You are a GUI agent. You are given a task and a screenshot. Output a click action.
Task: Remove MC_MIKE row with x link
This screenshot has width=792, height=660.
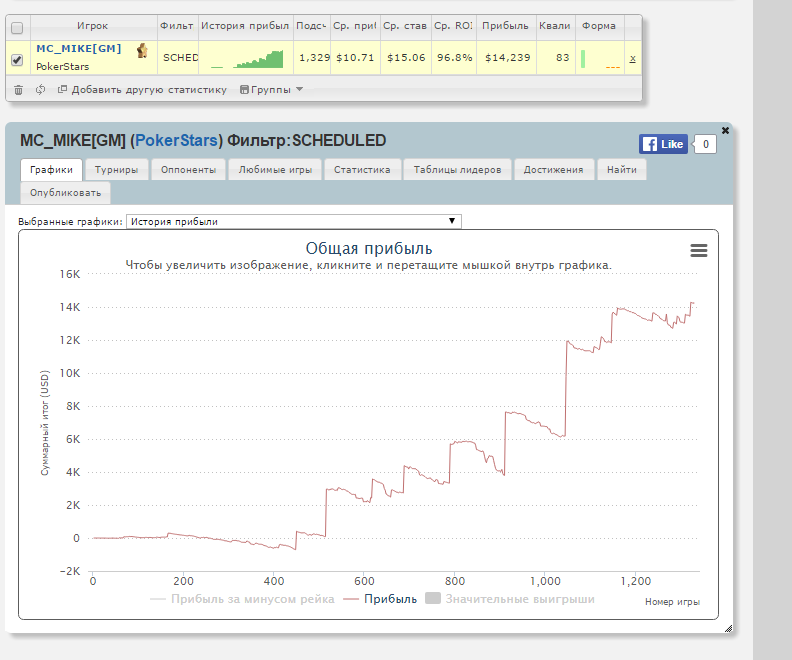click(632, 59)
